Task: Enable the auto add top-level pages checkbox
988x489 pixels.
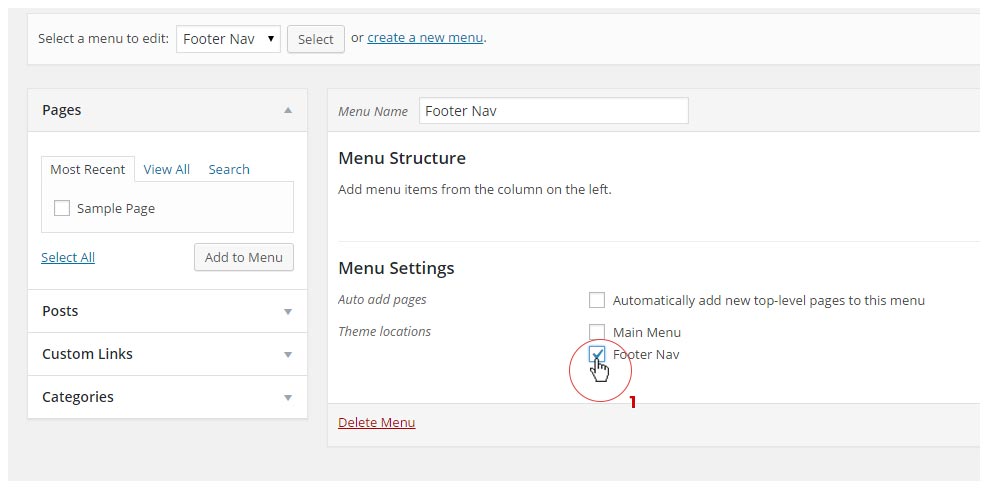Action: pyautogui.click(x=597, y=300)
